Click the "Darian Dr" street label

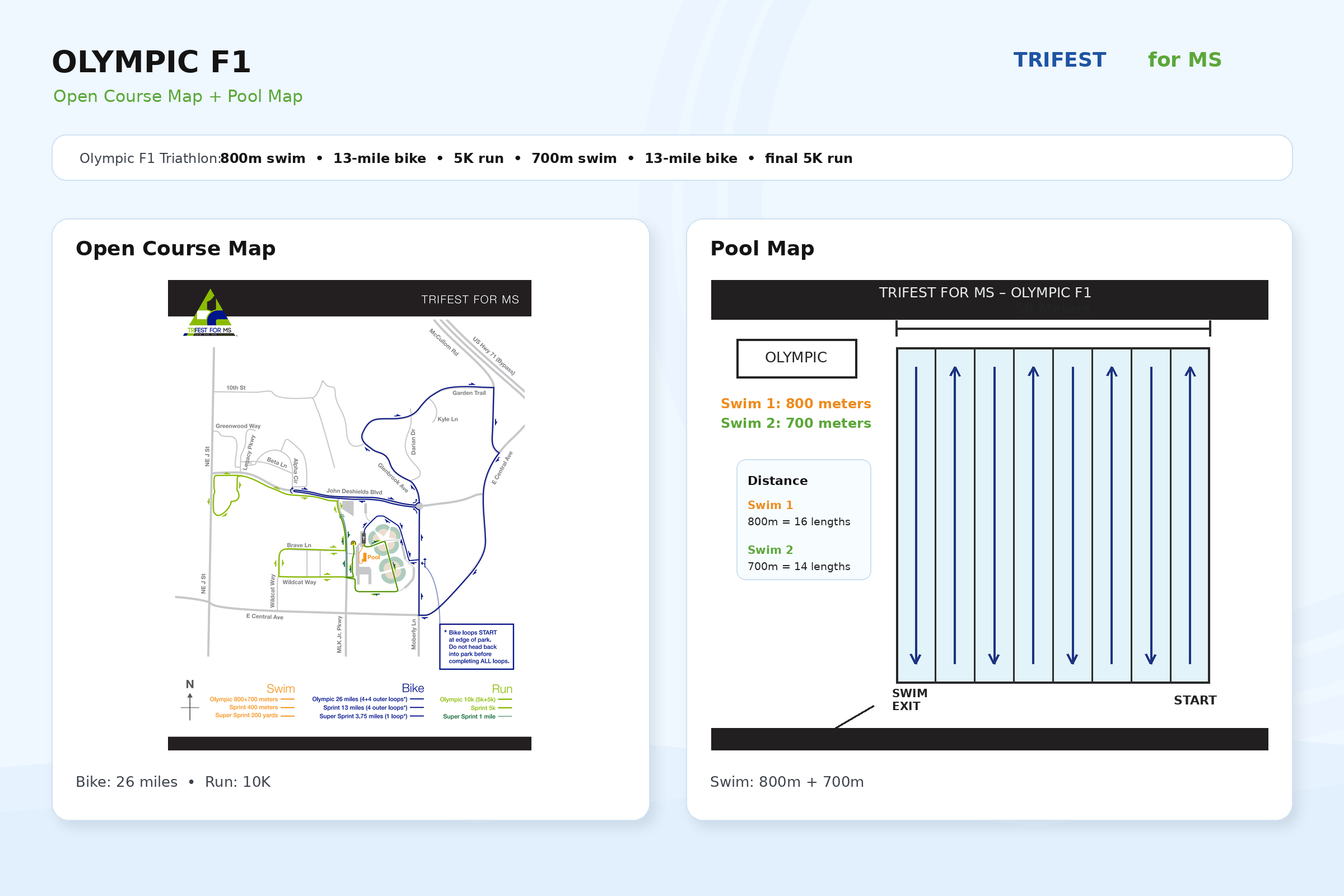(x=413, y=442)
